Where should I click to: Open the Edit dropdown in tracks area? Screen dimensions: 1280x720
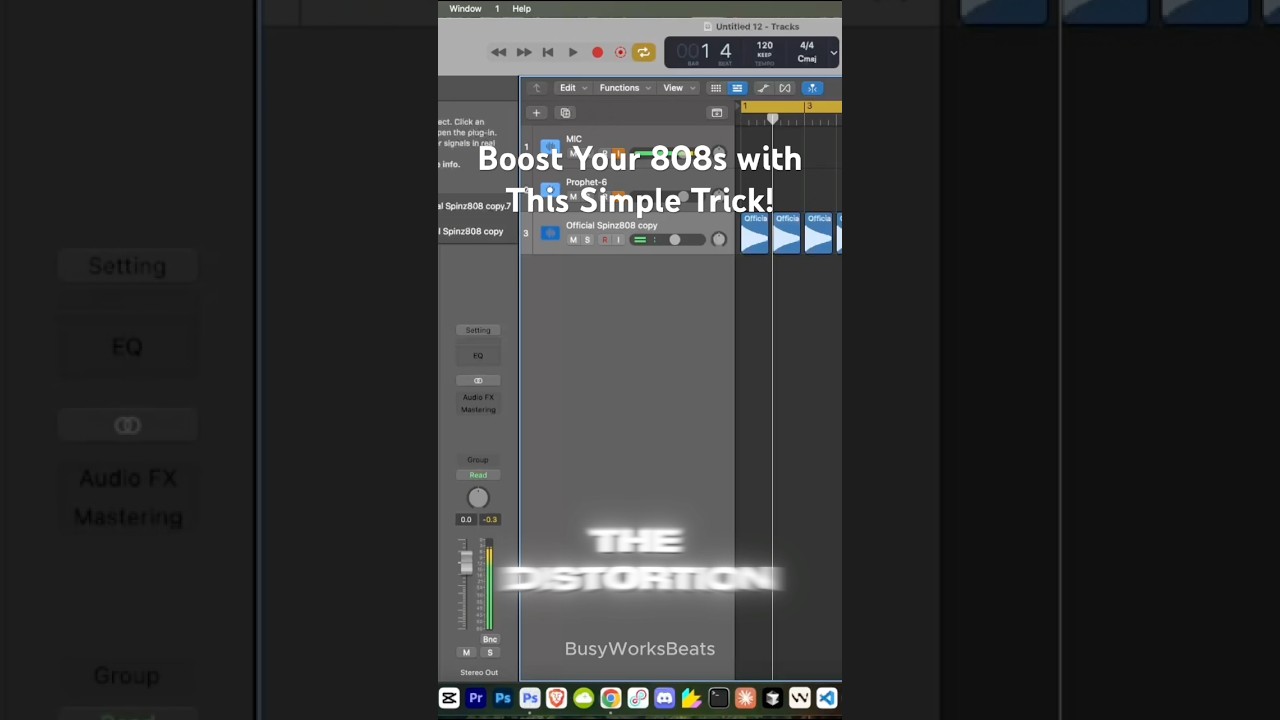573,88
